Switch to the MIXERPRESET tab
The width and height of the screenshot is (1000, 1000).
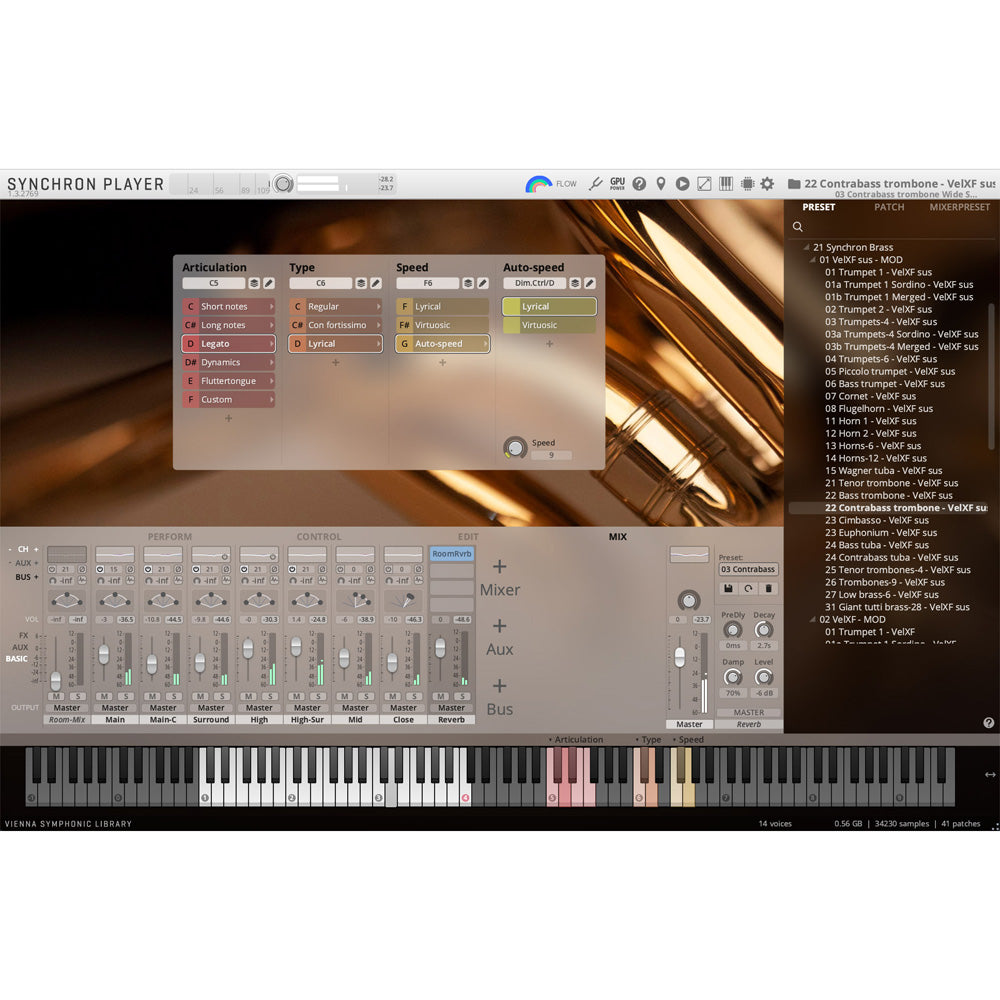pos(959,207)
